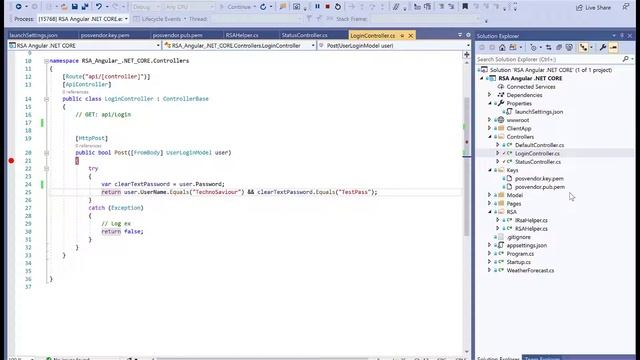The width and height of the screenshot is (640, 360).
Task: Toggle highlighted track active item icon
Action: click(583, 48)
